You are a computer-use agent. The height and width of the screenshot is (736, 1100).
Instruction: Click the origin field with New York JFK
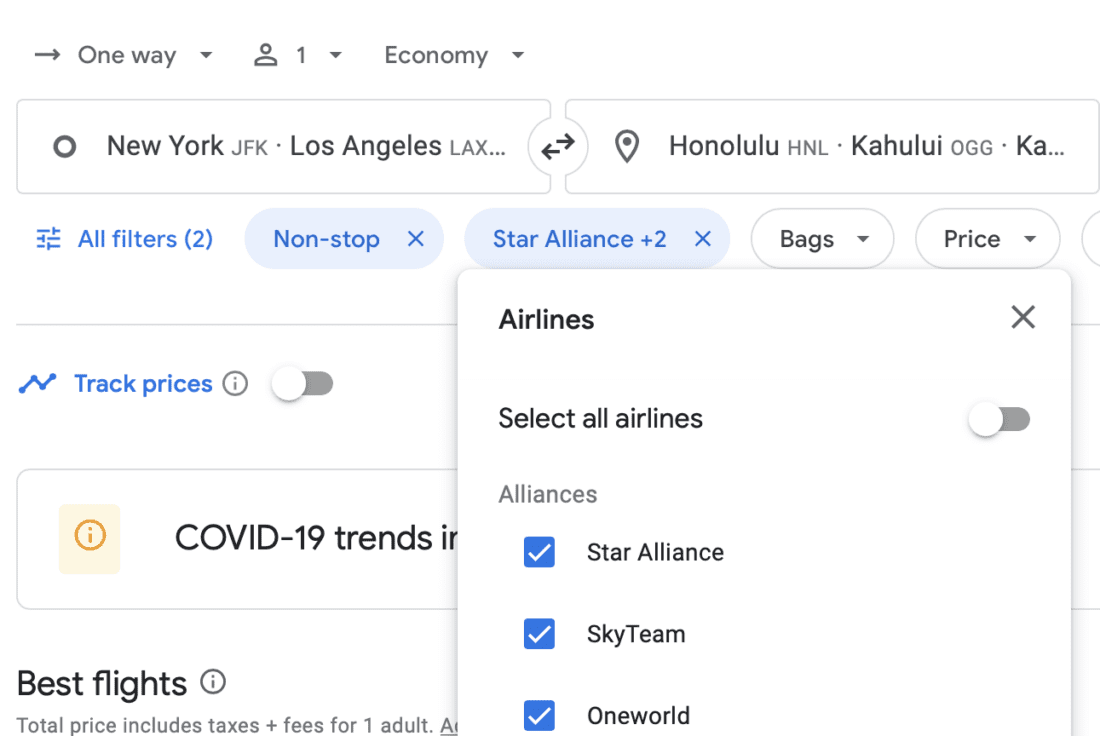283,147
